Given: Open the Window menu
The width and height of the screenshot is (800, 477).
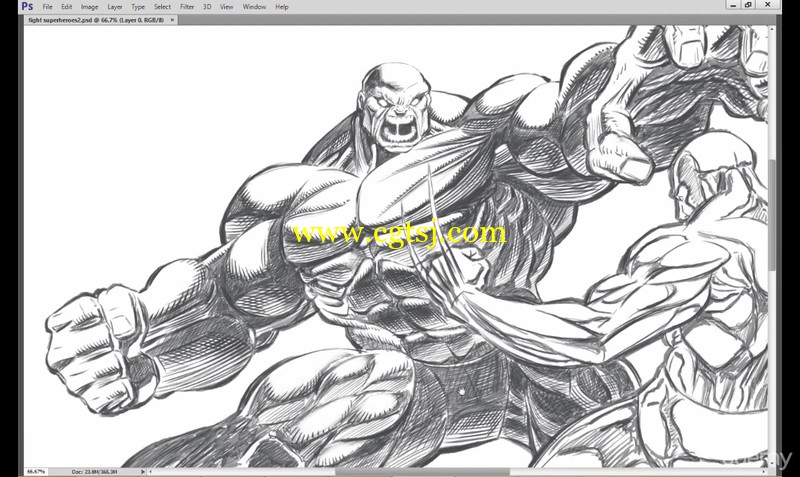Looking at the screenshot, I should pyautogui.click(x=254, y=7).
